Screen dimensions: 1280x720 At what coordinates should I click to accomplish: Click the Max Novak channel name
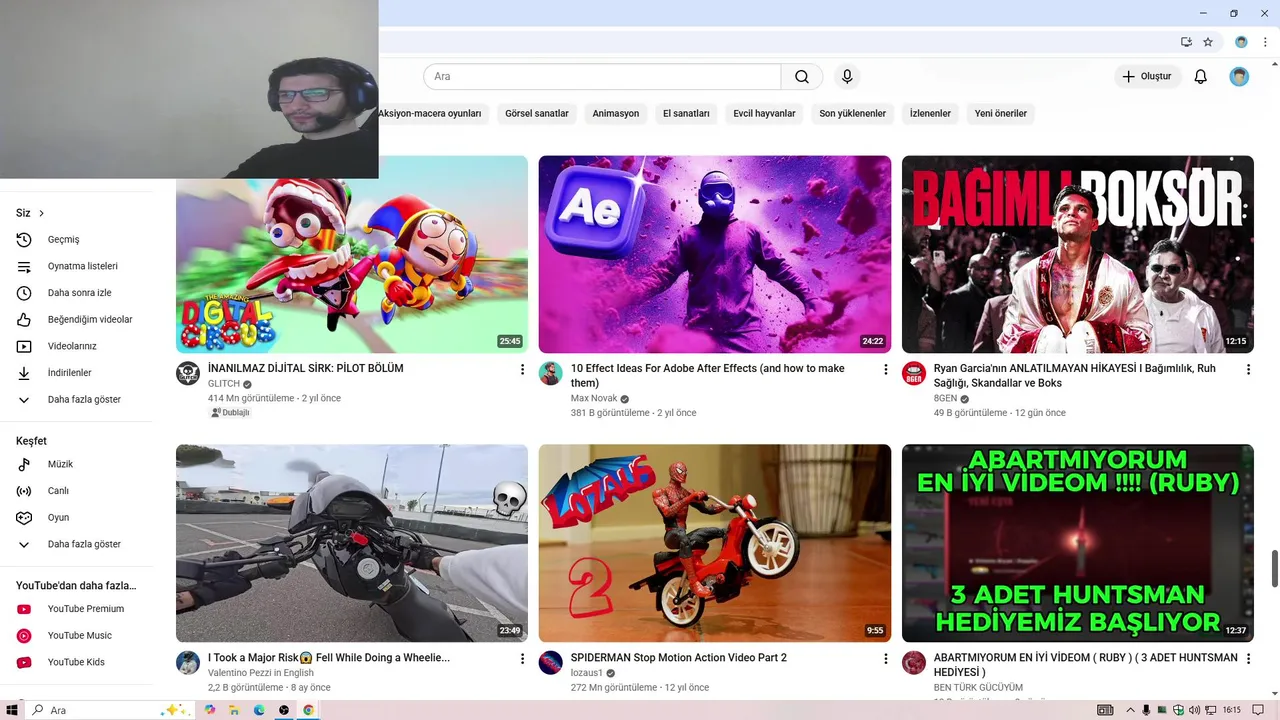(x=594, y=398)
